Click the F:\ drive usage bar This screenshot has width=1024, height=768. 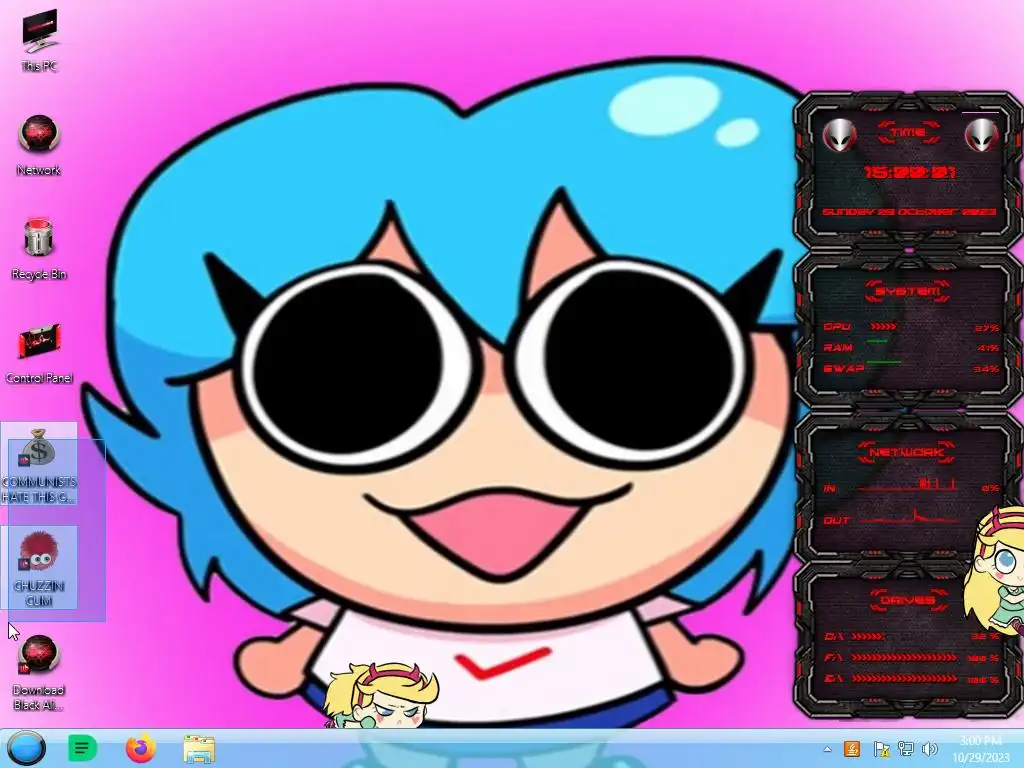pyautogui.click(x=904, y=657)
